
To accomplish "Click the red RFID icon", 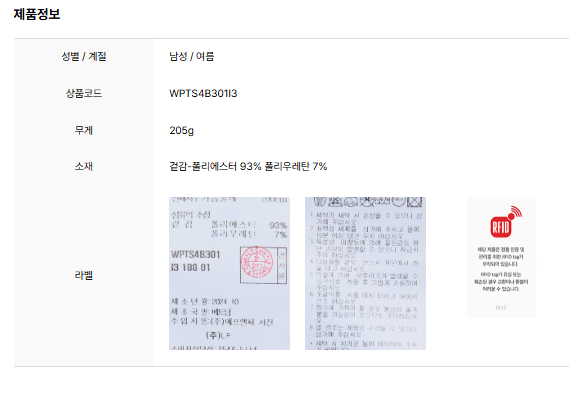I will 506,222.
